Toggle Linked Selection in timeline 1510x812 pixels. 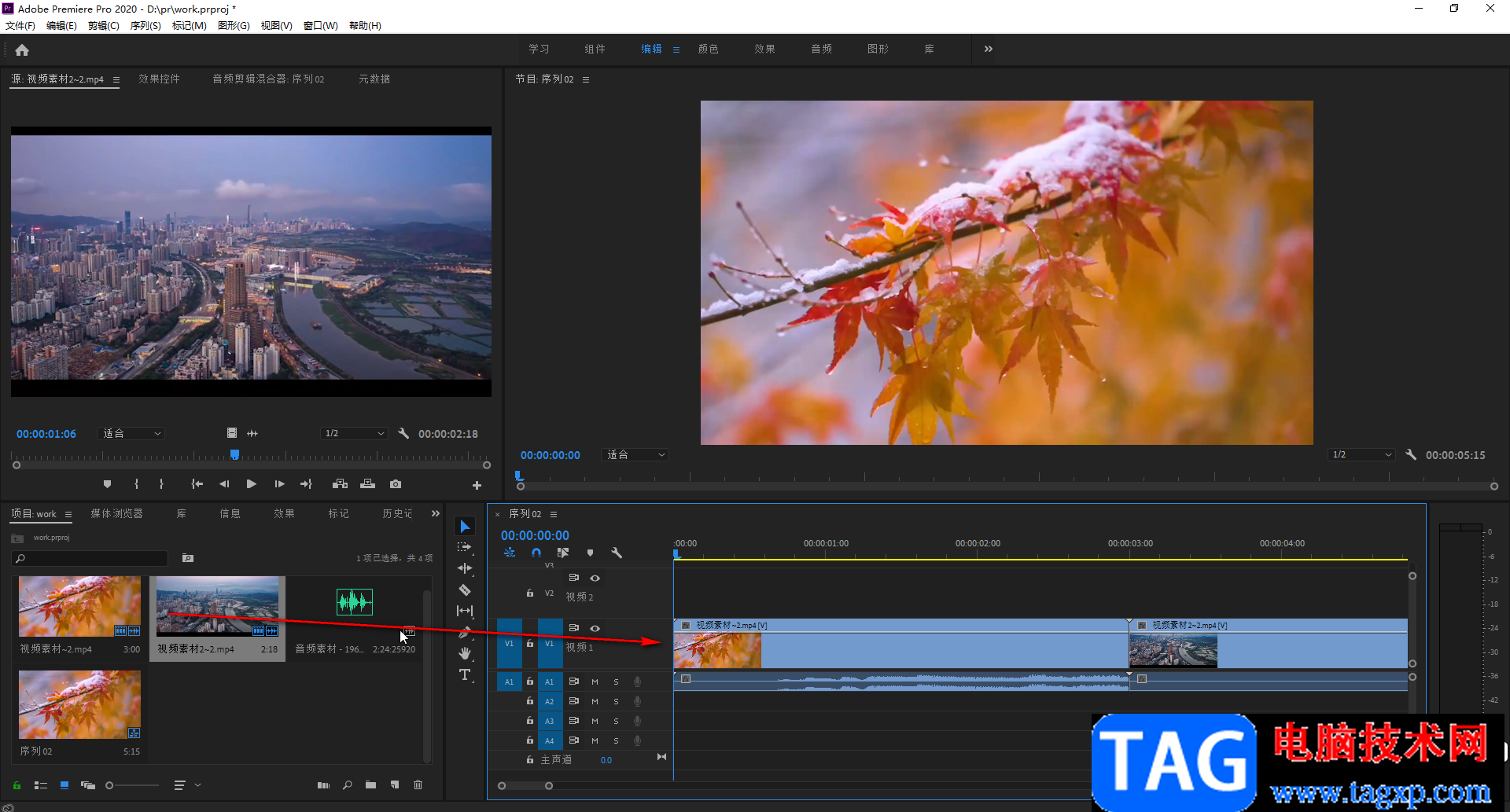click(563, 553)
